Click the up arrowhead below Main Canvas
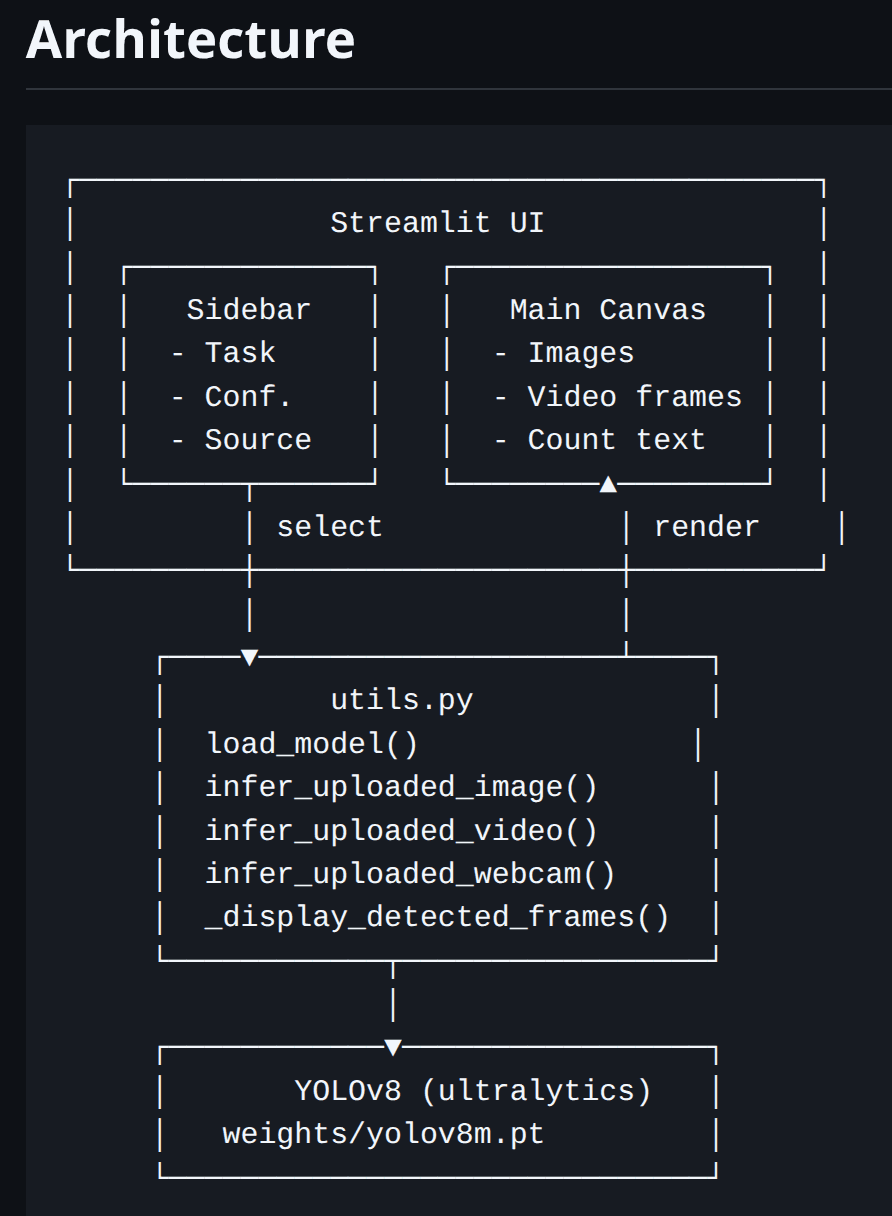The image size is (892, 1216). 608,485
